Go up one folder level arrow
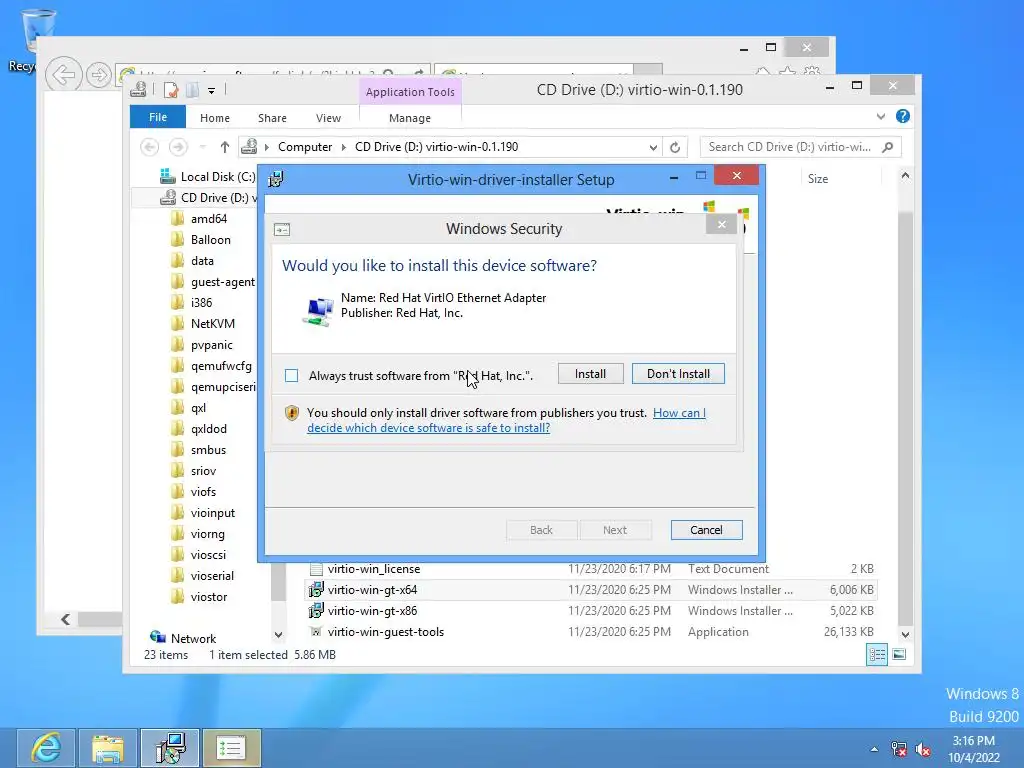 pyautogui.click(x=225, y=147)
